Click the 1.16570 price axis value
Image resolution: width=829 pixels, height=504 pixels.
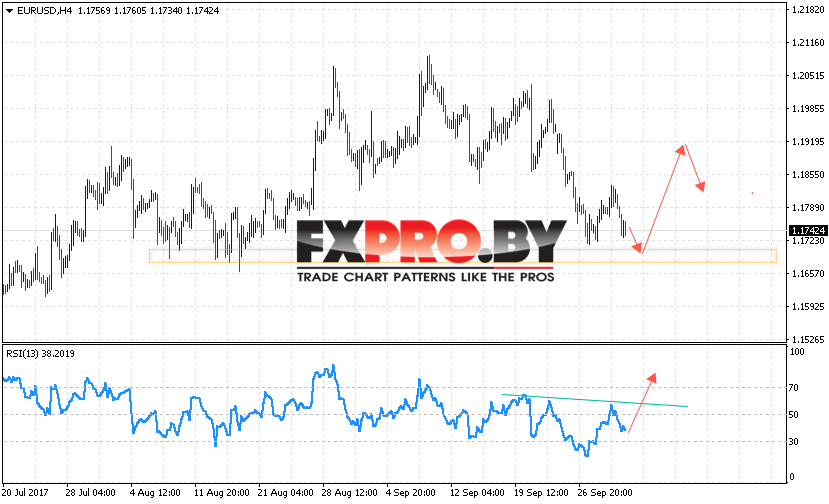808,273
